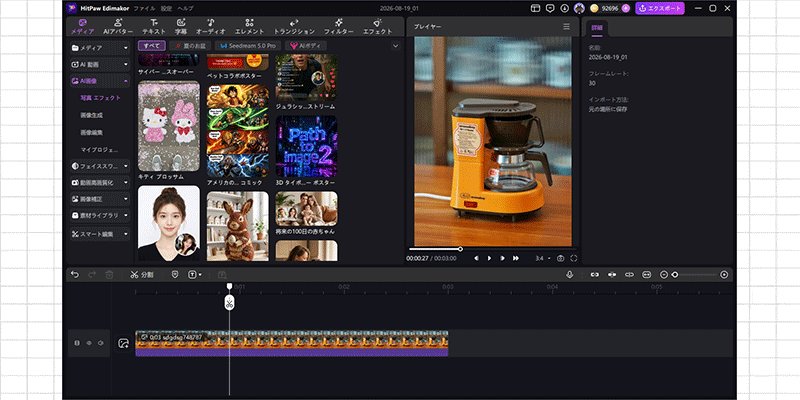Screen dimensions: 800x400
Task: Select the フィルター tab
Action: click(339, 27)
